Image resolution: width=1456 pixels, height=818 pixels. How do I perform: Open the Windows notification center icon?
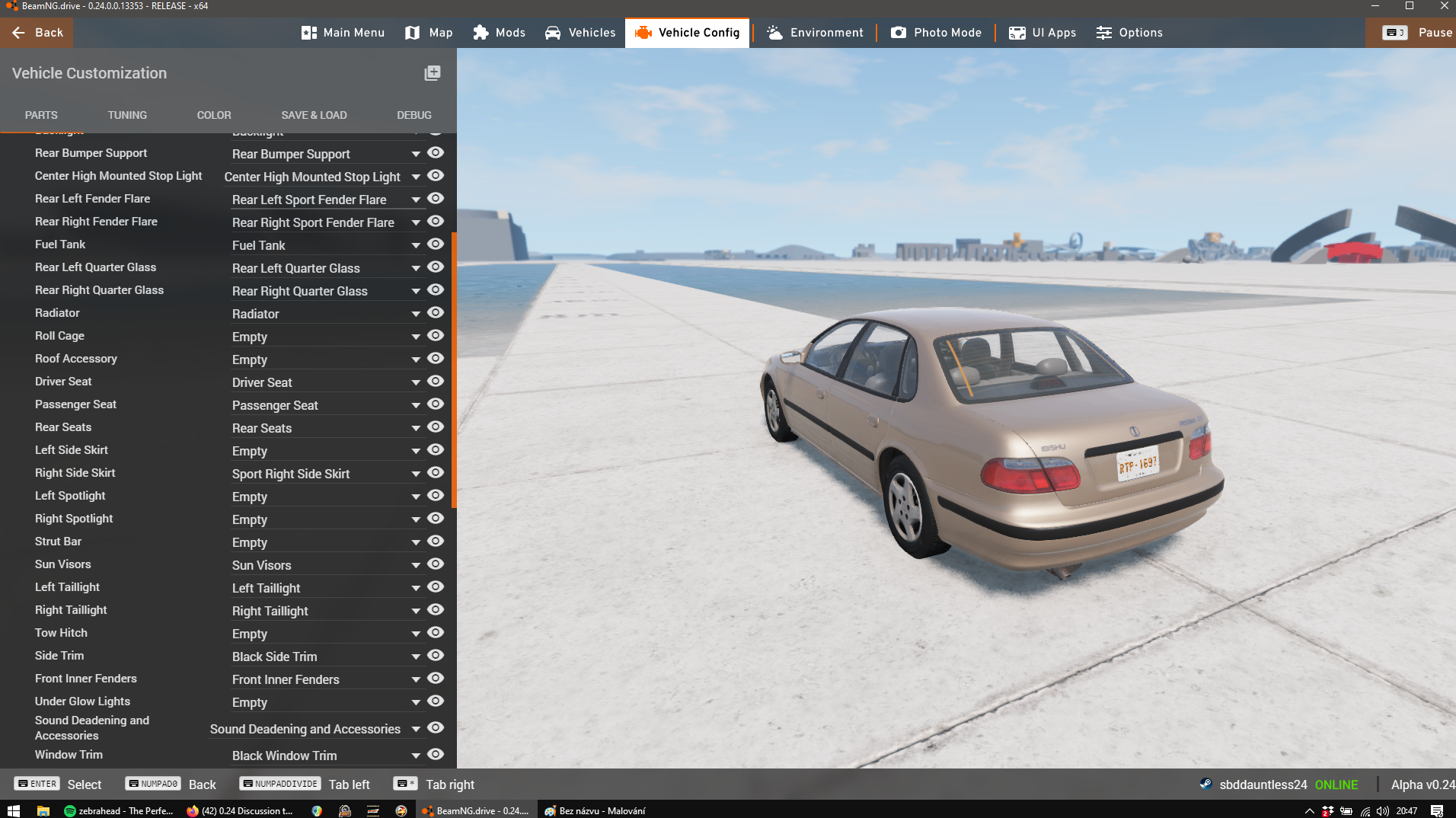click(x=1437, y=810)
